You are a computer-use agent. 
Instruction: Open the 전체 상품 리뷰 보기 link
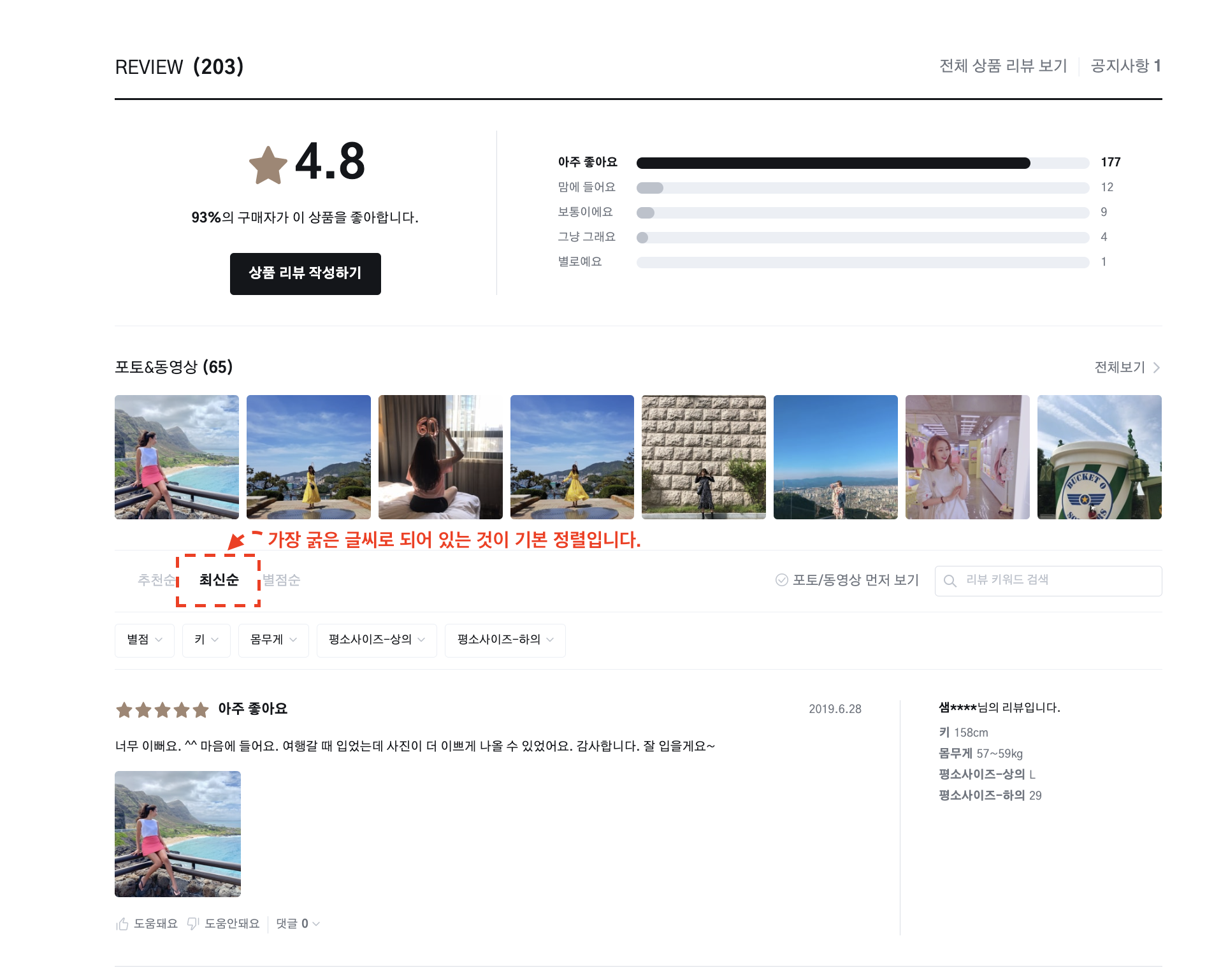click(x=1003, y=66)
